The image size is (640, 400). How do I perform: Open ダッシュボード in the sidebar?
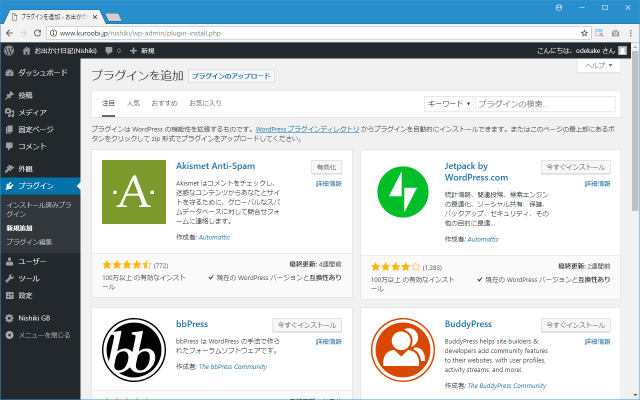(x=42, y=73)
